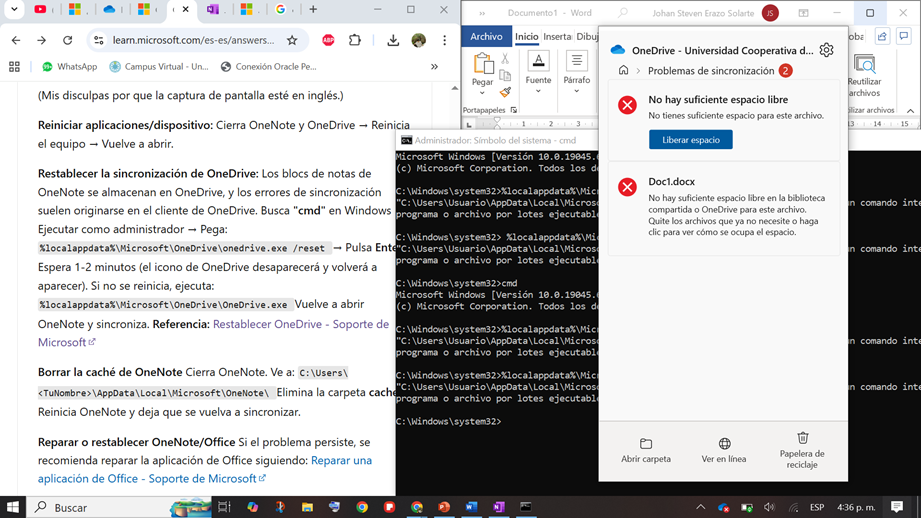Click the JS account avatar in Word

(770, 13)
